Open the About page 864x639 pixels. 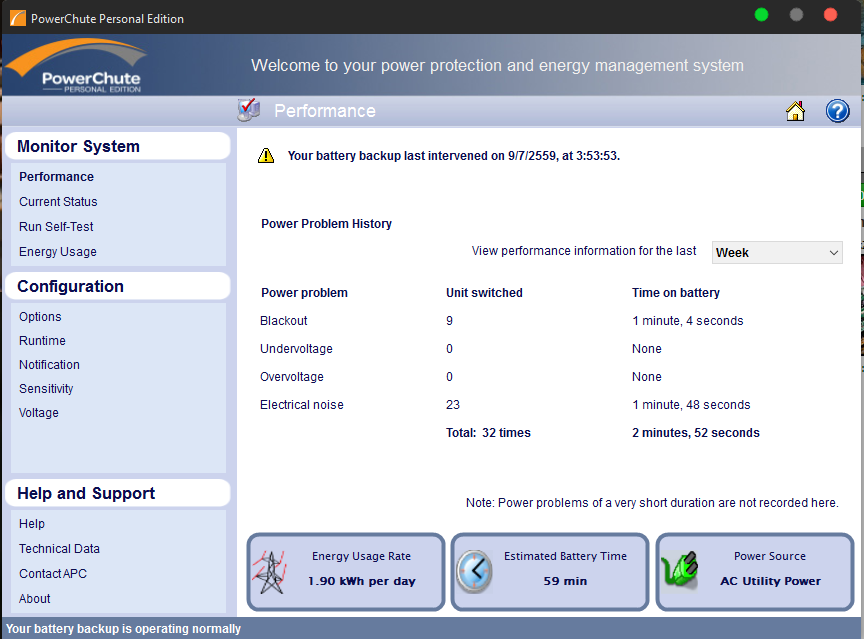tap(34, 599)
